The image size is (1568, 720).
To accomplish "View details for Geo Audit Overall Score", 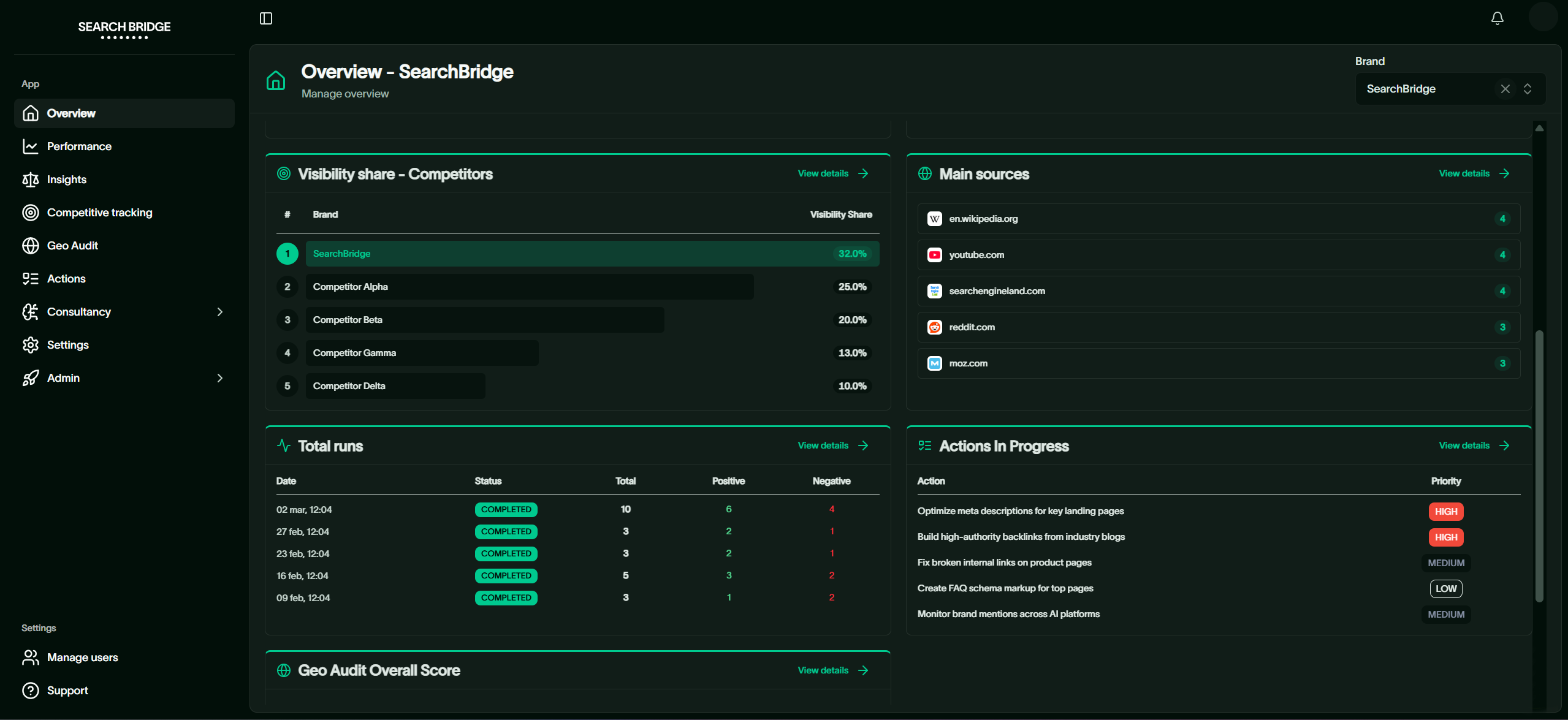I will tap(833, 670).
